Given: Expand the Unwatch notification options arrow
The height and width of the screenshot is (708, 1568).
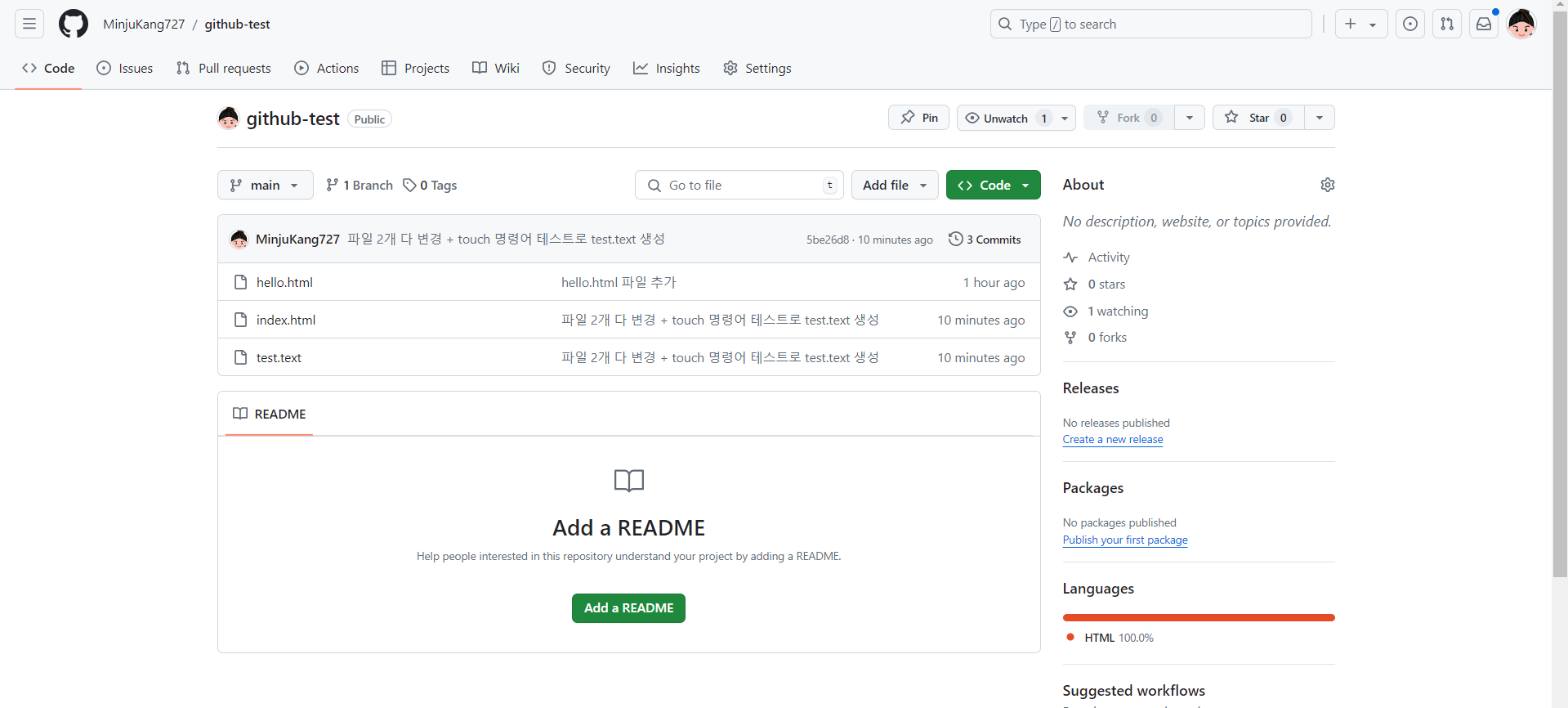Looking at the screenshot, I should (x=1065, y=118).
